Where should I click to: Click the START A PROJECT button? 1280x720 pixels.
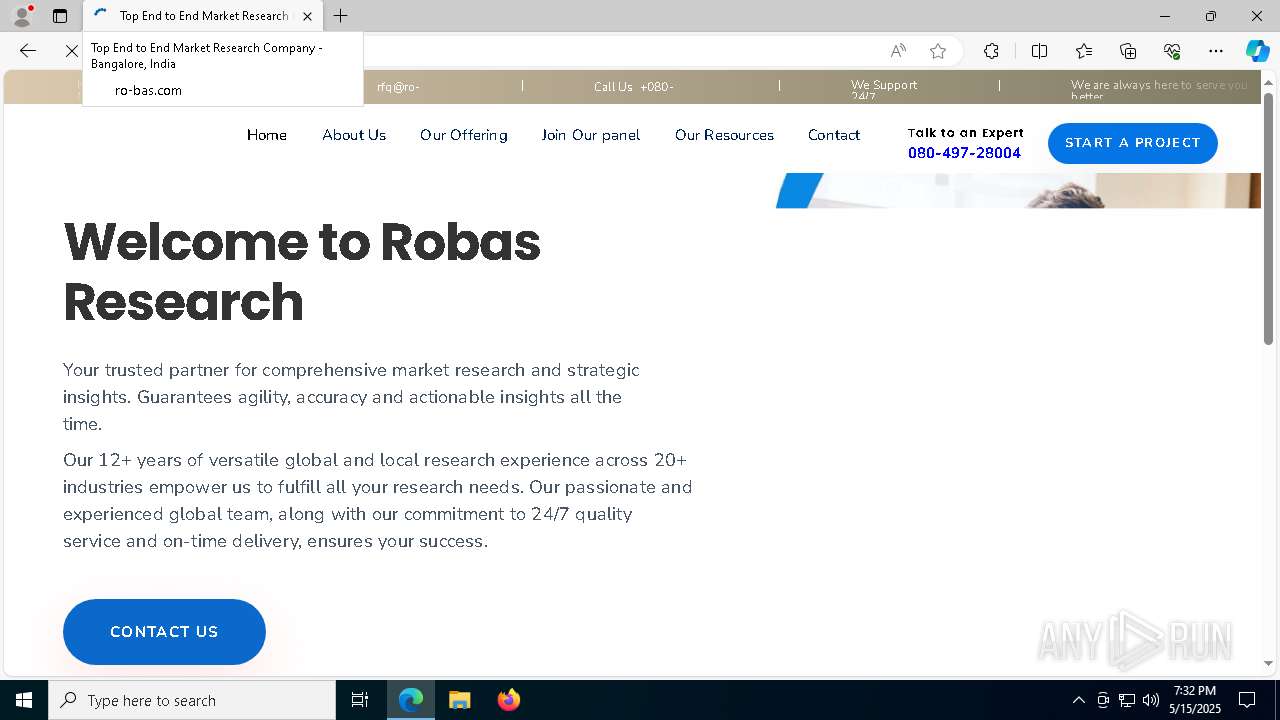[x=1133, y=143]
